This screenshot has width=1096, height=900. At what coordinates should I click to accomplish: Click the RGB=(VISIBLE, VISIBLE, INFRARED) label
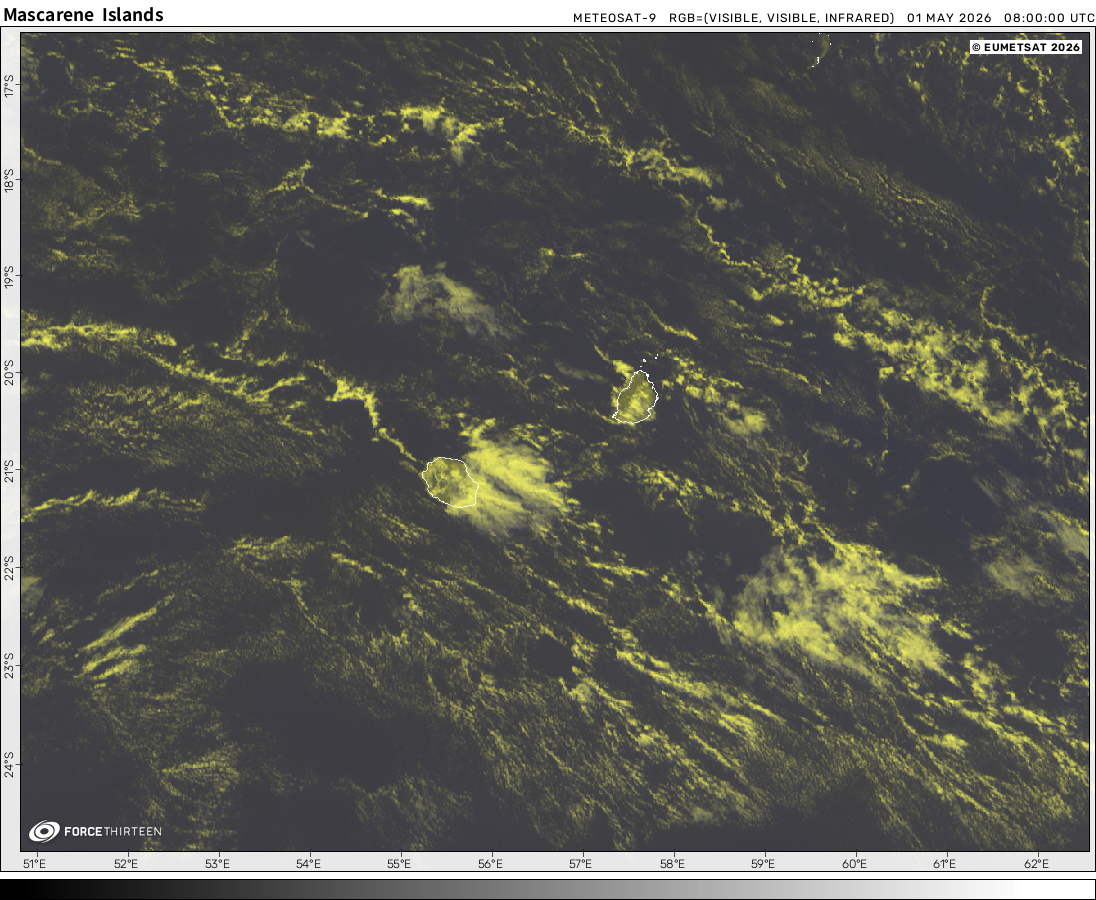pyautogui.click(x=781, y=18)
